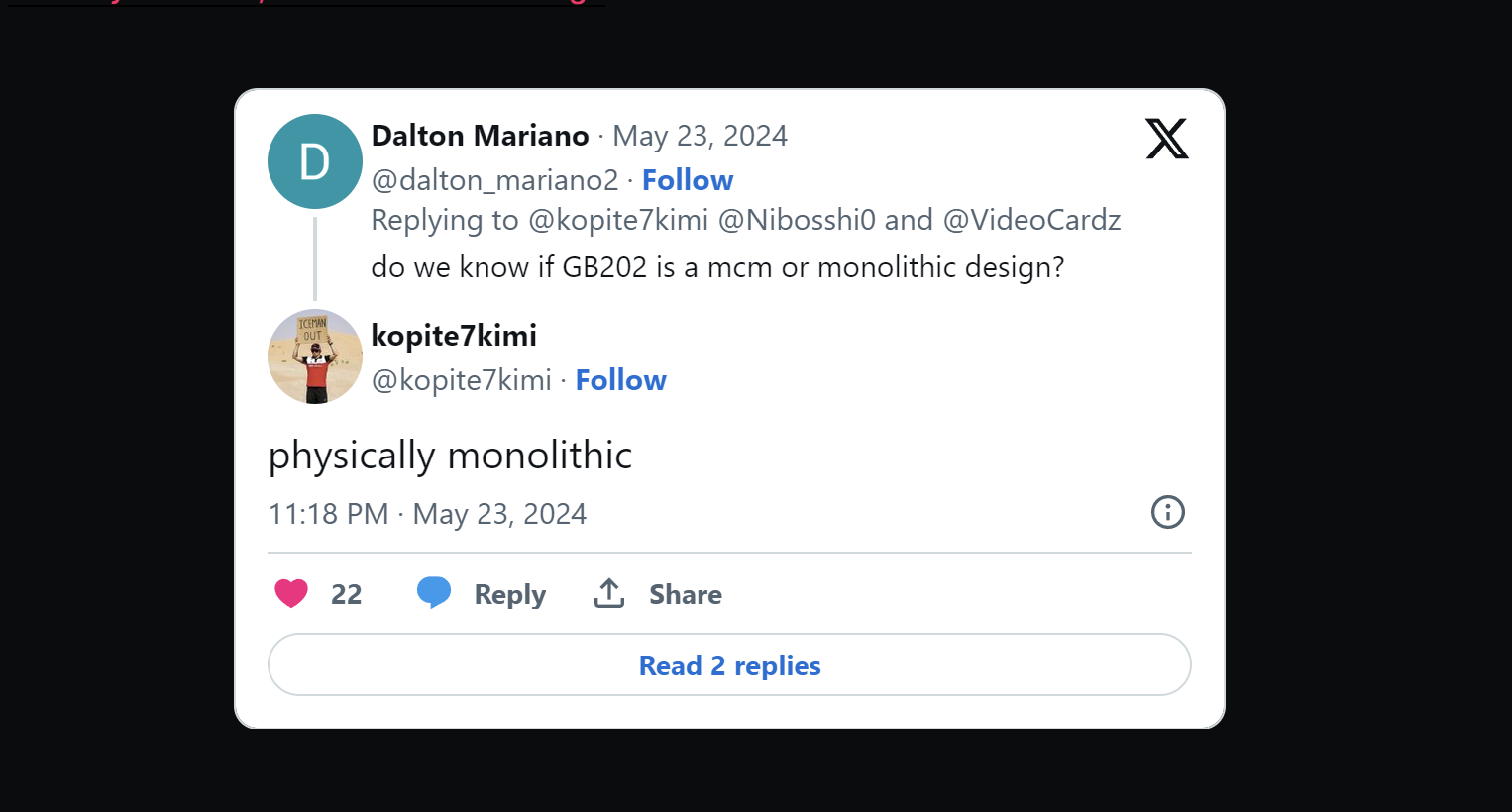Open Dalton Mariano's display name

(480, 136)
